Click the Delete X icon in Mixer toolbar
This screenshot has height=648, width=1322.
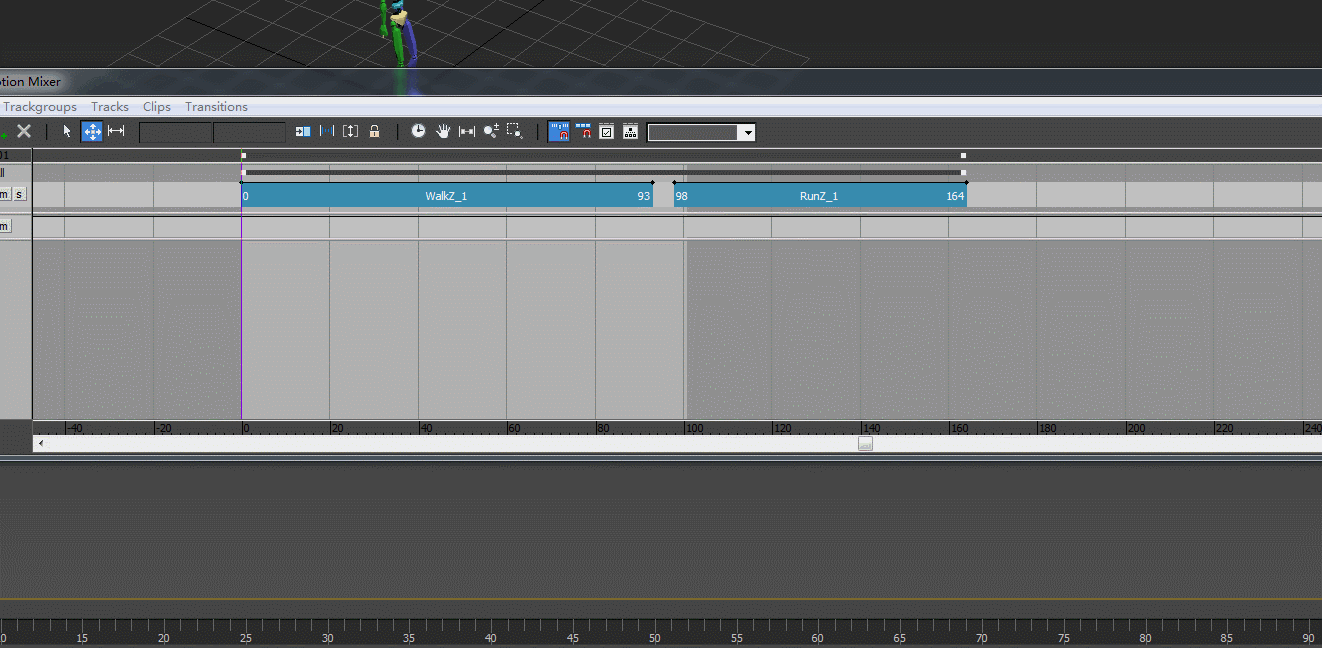[x=24, y=131]
